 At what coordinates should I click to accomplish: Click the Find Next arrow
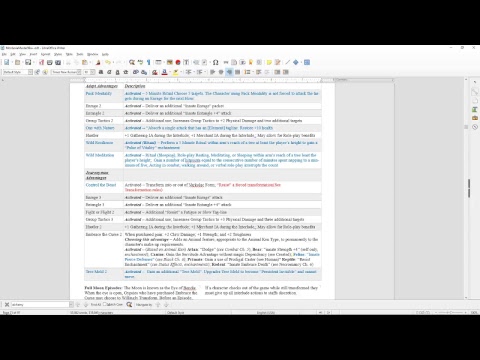point(86,304)
